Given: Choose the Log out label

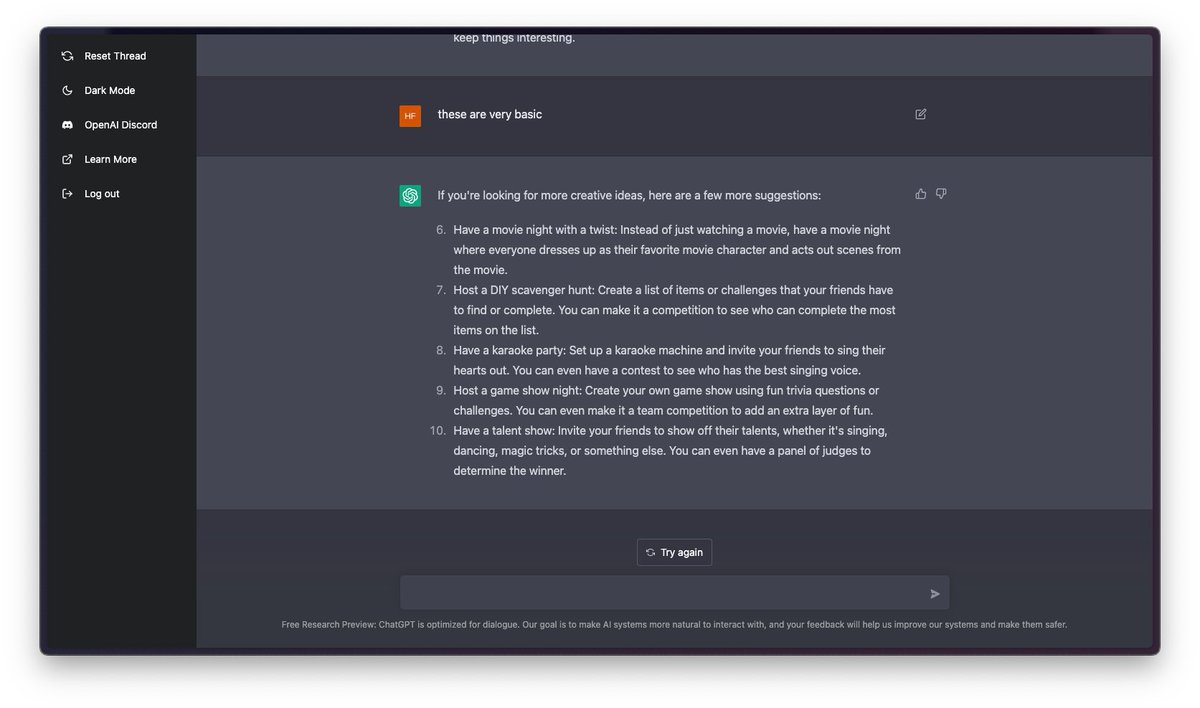Looking at the screenshot, I should pos(101,194).
